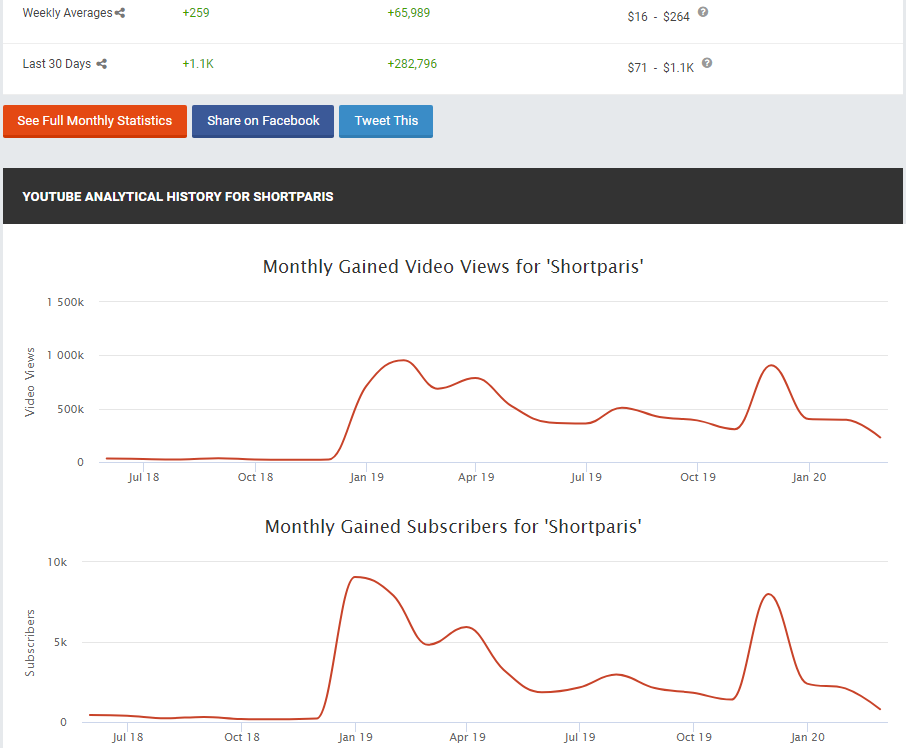Click Jan 20 label on subscribers chart
Image resolution: width=906 pixels, height=748 pixels.
coord(808,737)
